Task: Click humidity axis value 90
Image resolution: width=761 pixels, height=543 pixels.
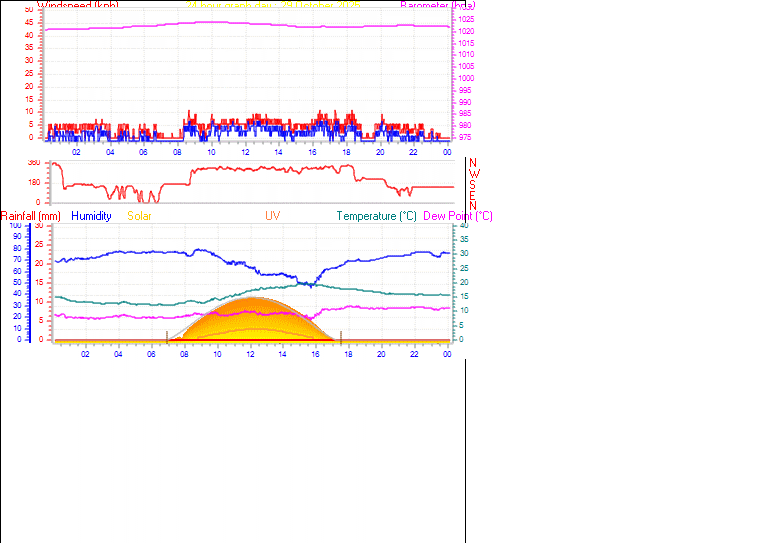Action: pos(17,236)
